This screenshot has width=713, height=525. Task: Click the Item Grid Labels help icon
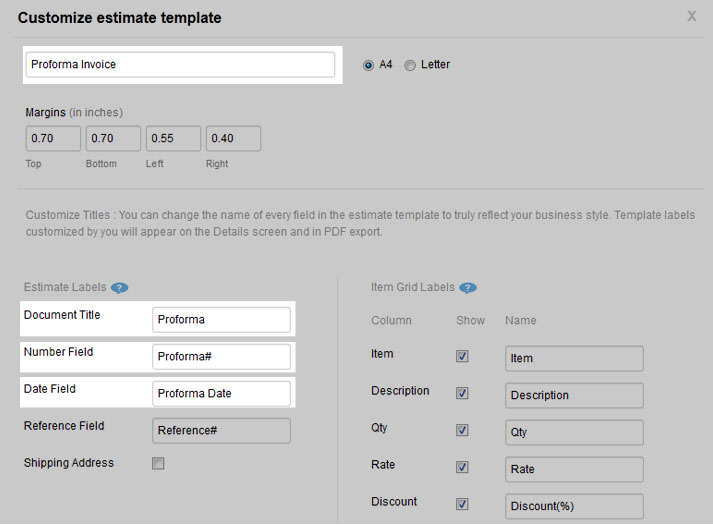468,288
